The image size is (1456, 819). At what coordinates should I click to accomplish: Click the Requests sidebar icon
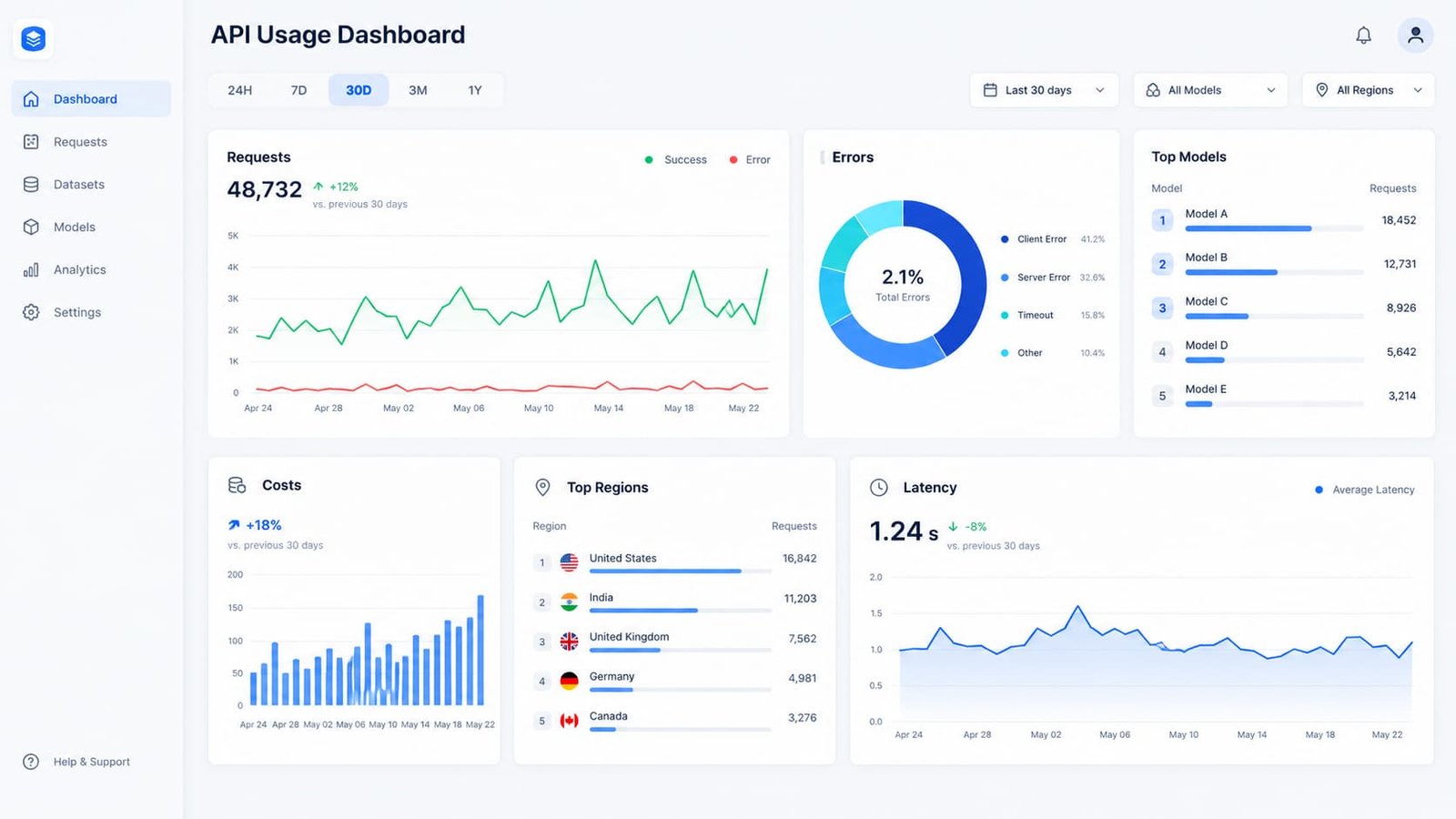31,142
